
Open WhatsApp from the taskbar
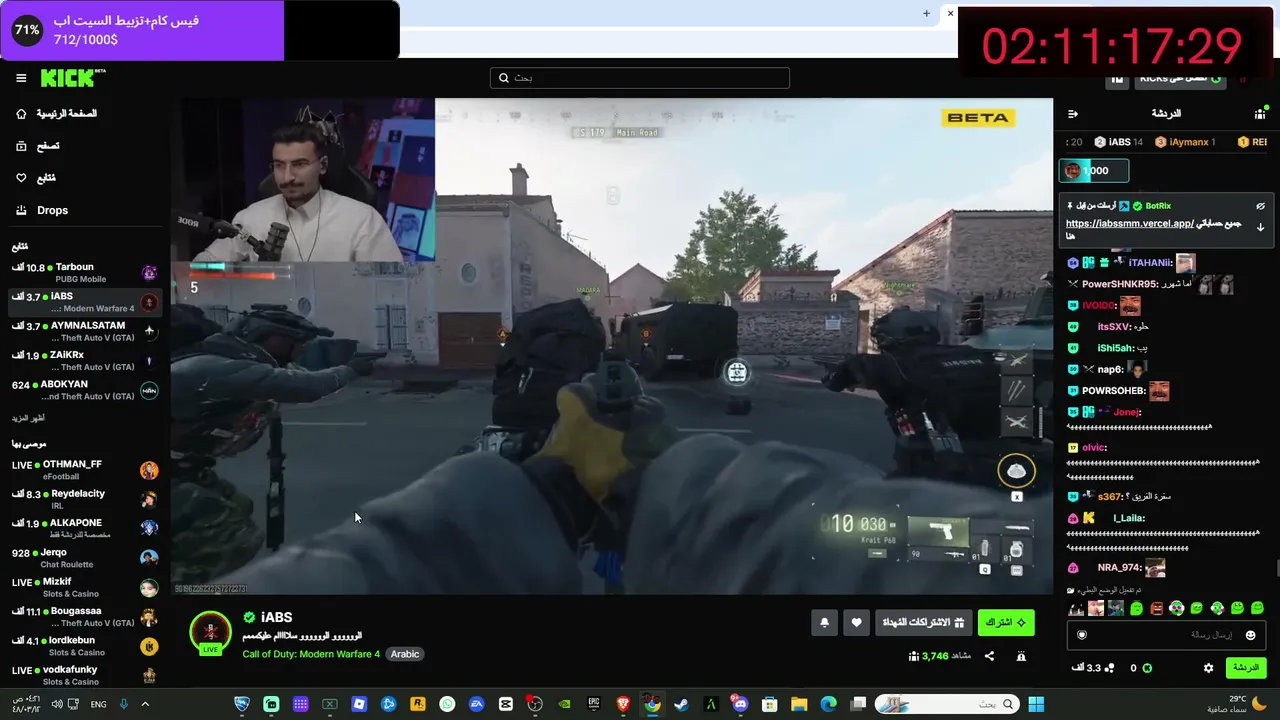[x=447, y=704]
